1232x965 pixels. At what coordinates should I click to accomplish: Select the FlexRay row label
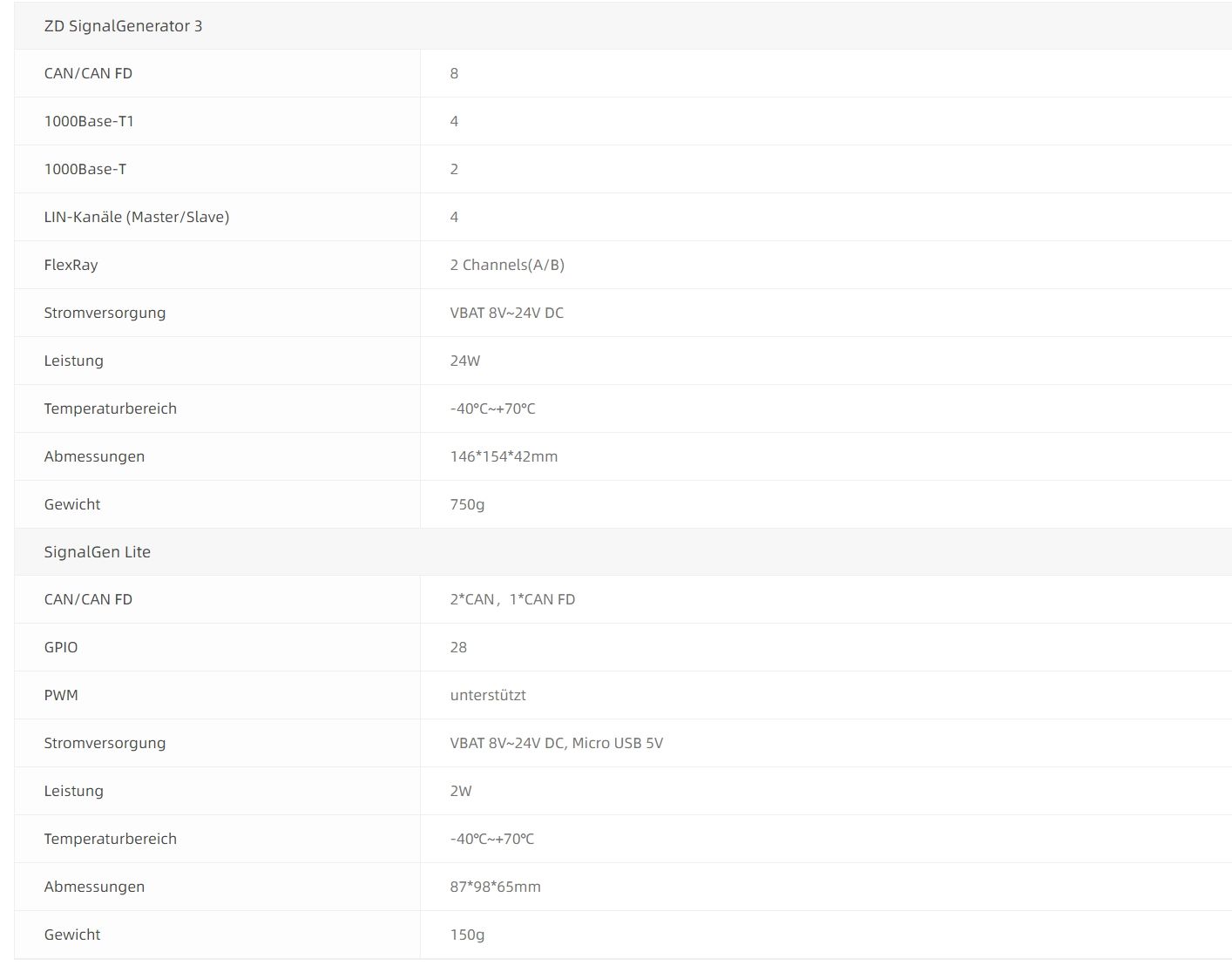pyautogui.click(x=71, y=265)
